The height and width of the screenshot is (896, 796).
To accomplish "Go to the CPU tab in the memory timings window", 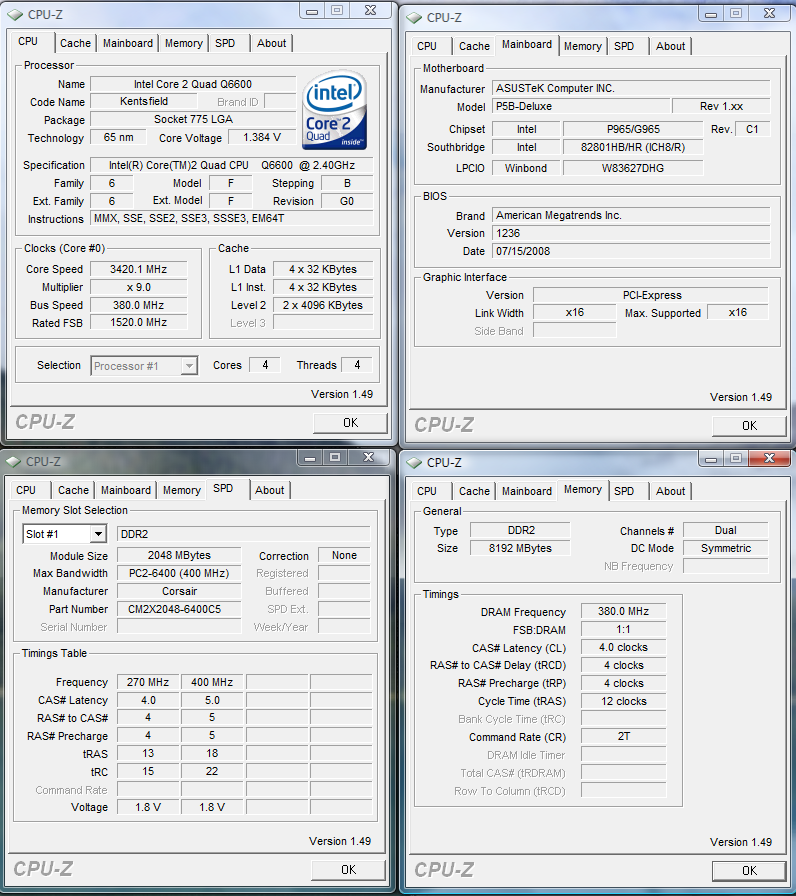I will coord(427,491).
